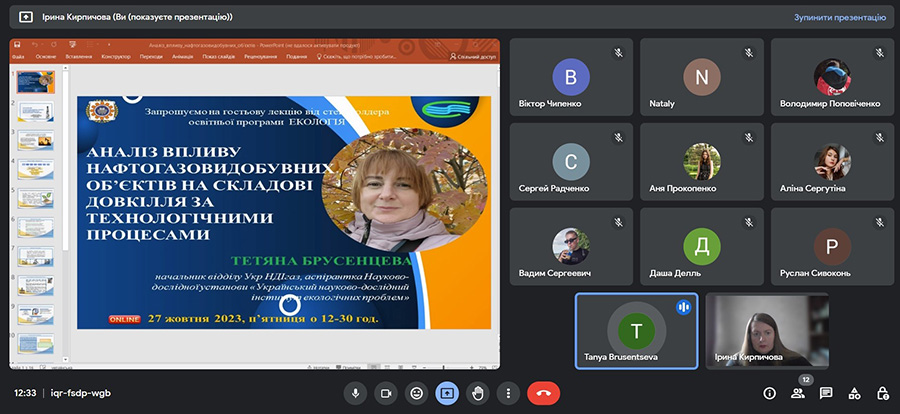Screen dimensions: 900x414
Task: Click the Руслан Сивоконь participant tile
Action: [832, 246]
